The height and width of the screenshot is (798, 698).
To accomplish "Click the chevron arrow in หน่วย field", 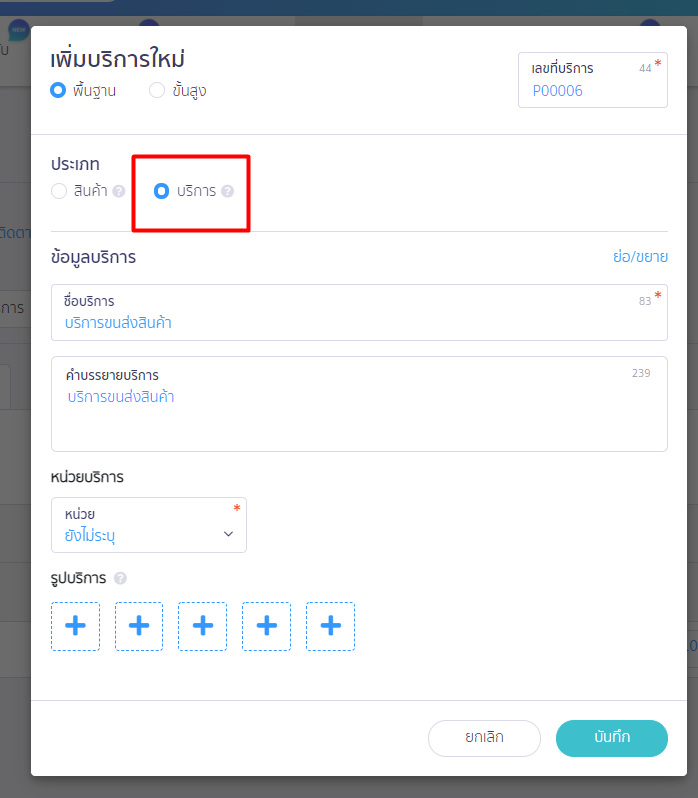I will (x=228, y=534).
